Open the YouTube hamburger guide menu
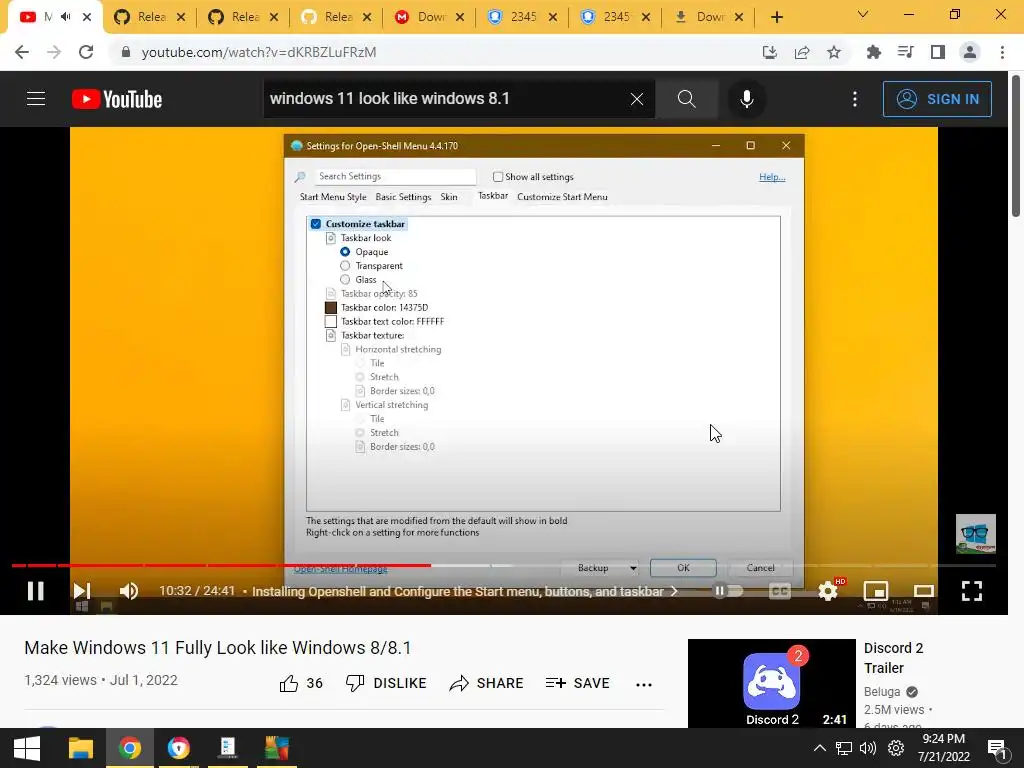 [36, 99]
